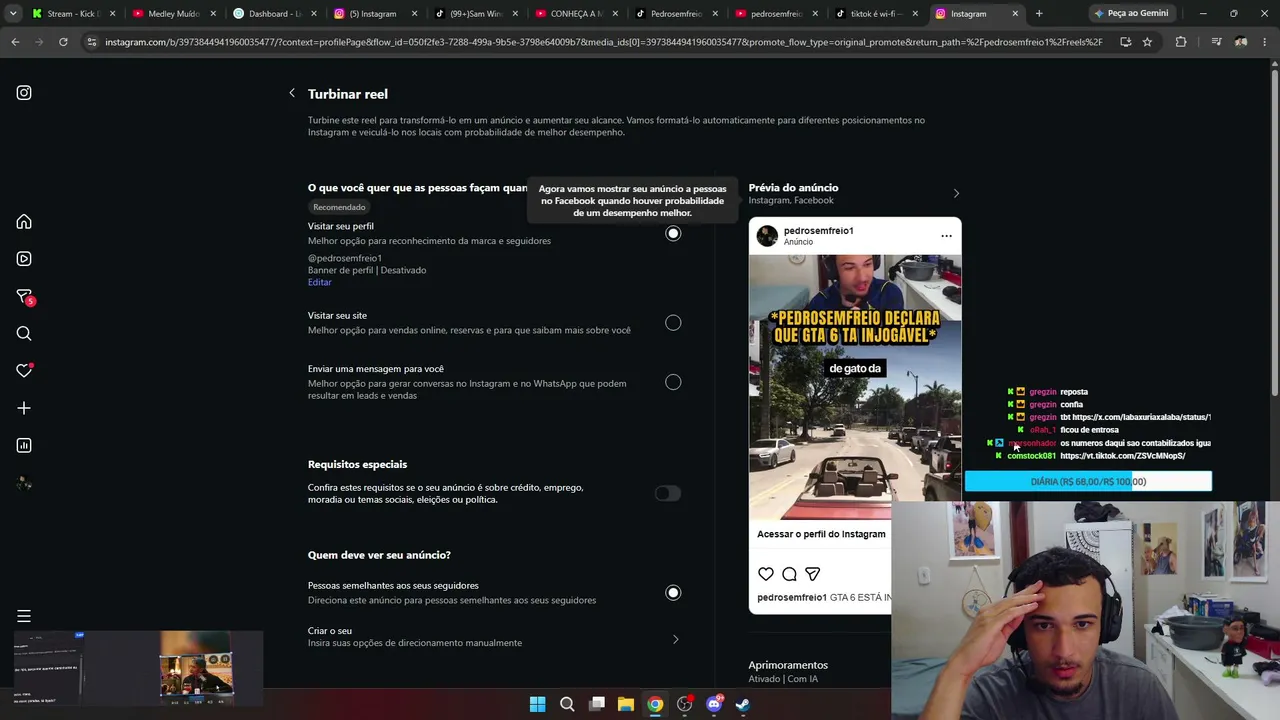Open direct messages with 5 badge
Screen dimensions: 1280x720
[25, 297]
